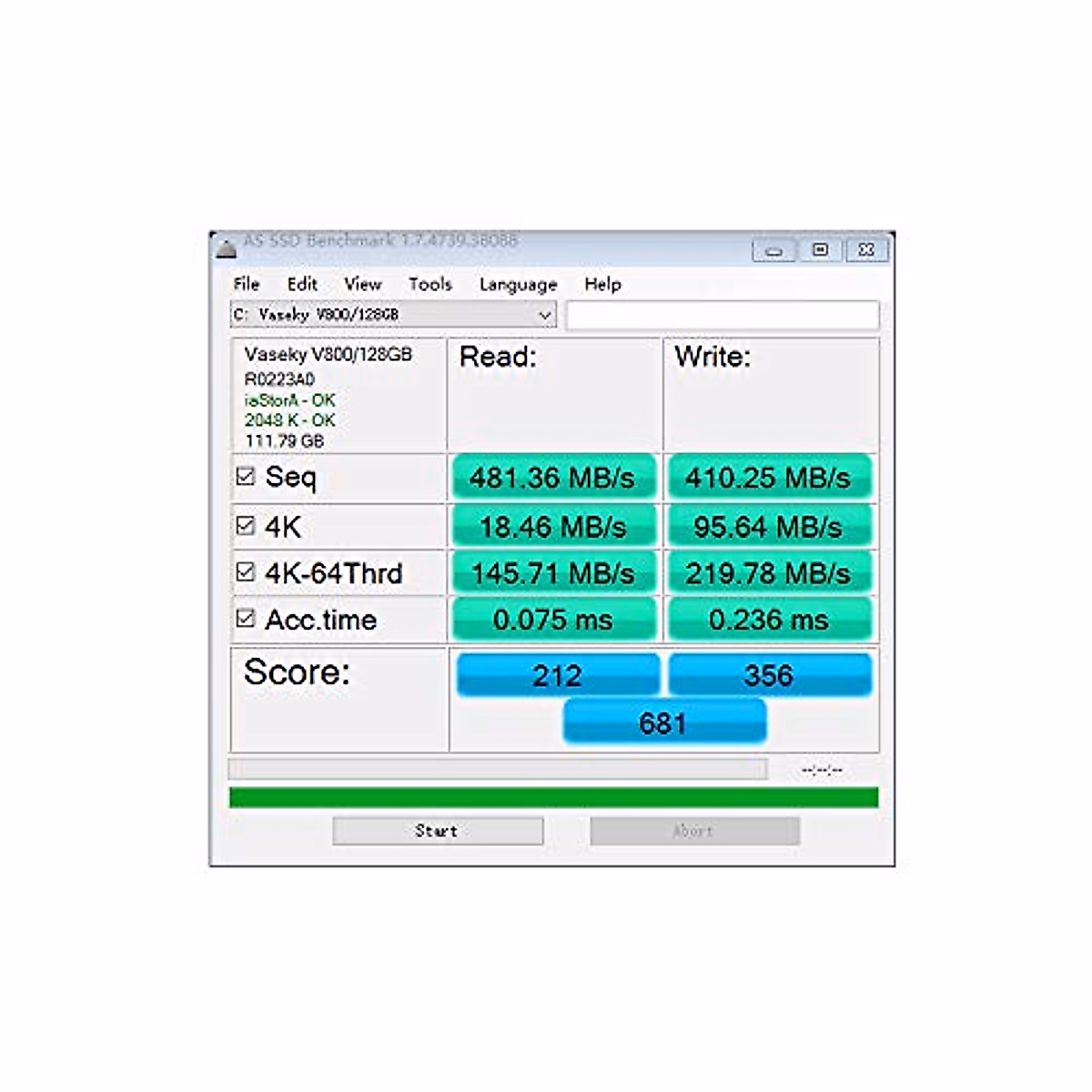This screenshot has width=1092, height=1092.
Task: Open the Tools menu
Action: coord(430,284)
